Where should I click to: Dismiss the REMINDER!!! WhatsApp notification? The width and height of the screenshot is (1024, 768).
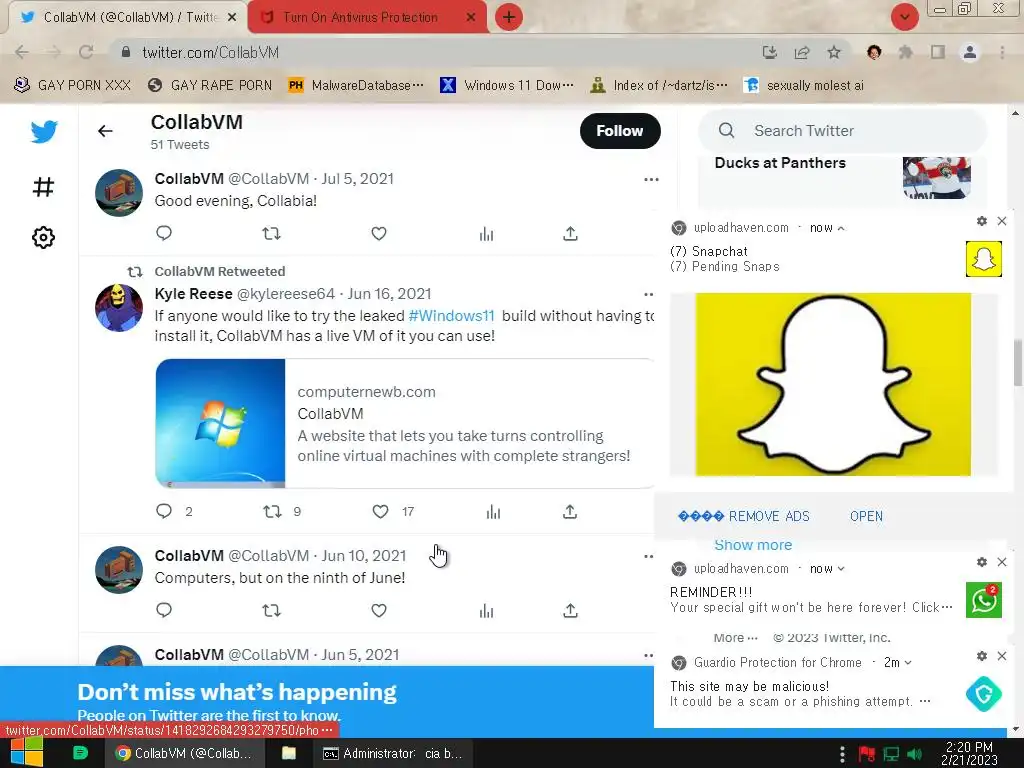point(1002,562)
